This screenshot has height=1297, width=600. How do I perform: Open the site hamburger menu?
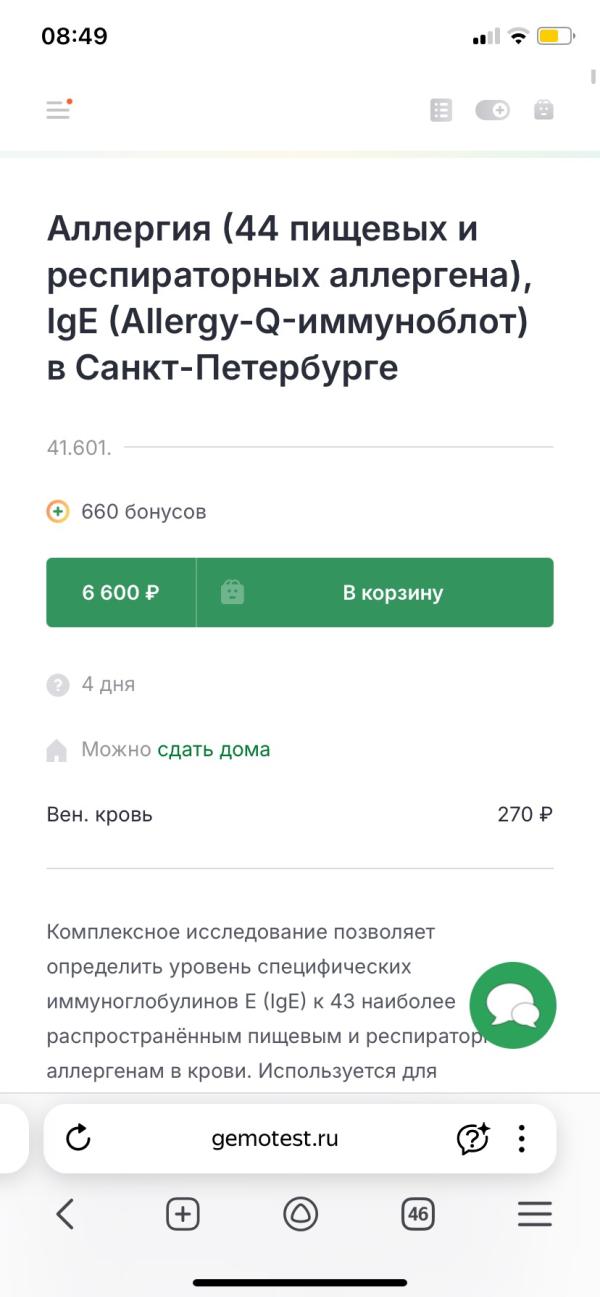(59, 110)
